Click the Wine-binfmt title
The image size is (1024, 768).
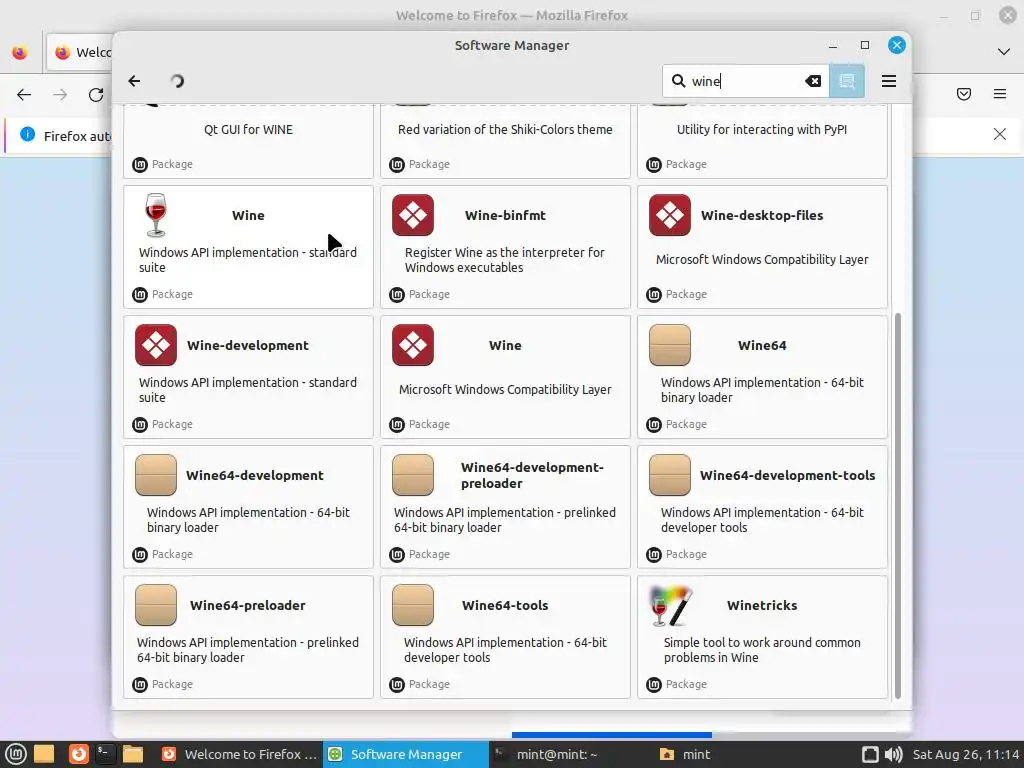[x=505, y=216]
